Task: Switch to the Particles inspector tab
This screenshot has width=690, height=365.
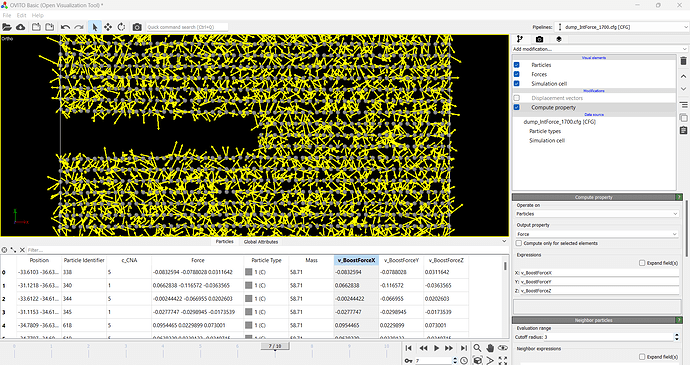Action: [x=224, y=241]
